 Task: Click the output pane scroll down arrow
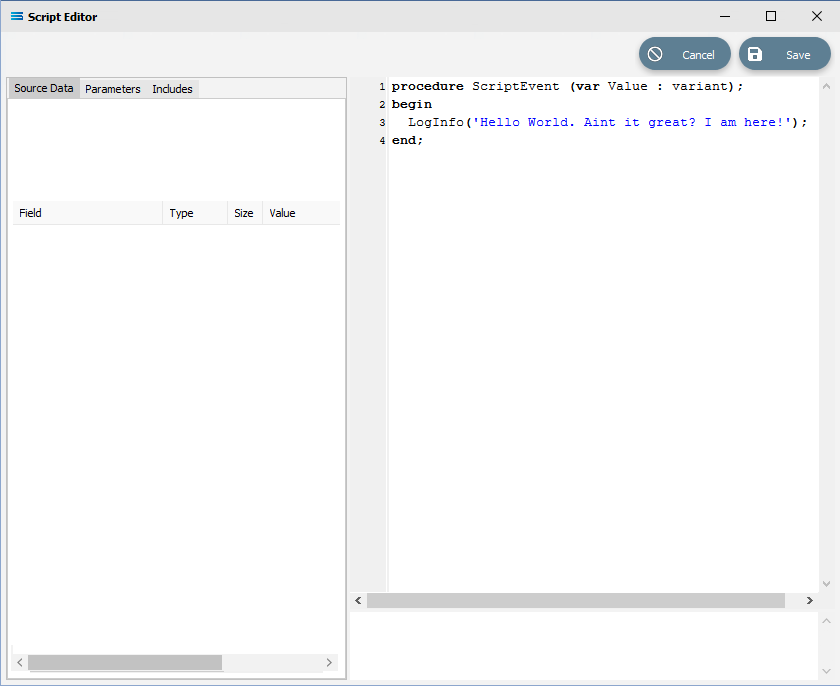click(x=826, y=671)
